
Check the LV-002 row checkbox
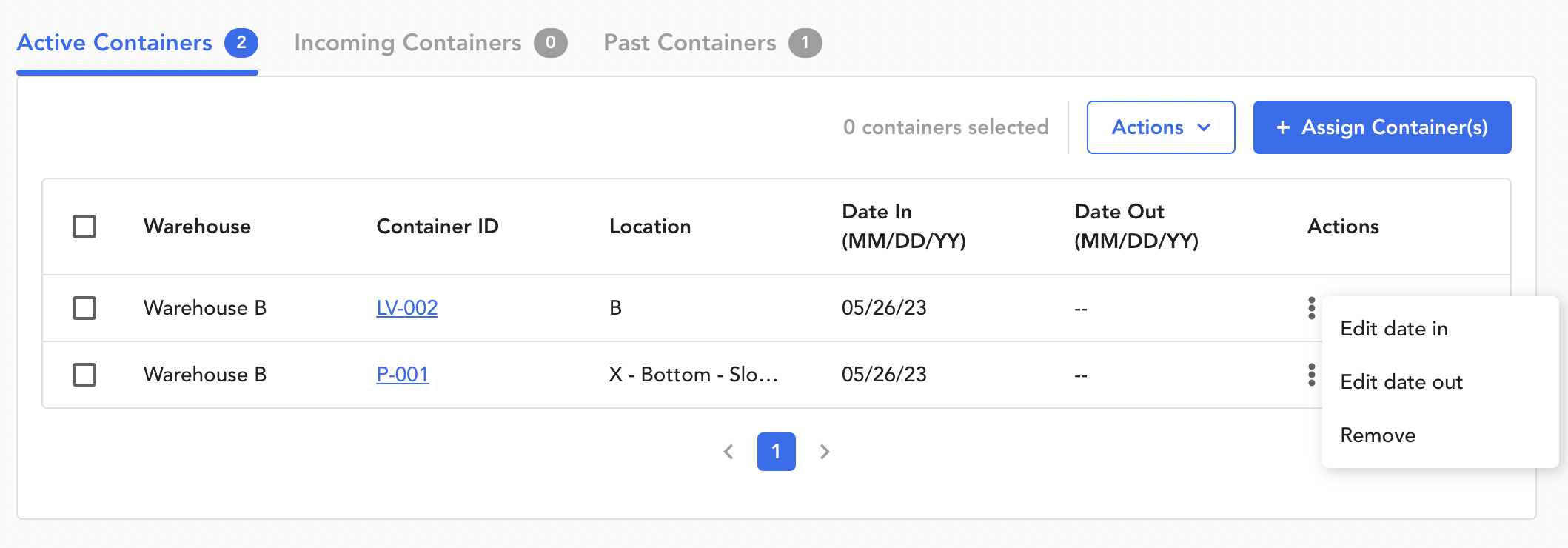(84, 308)
